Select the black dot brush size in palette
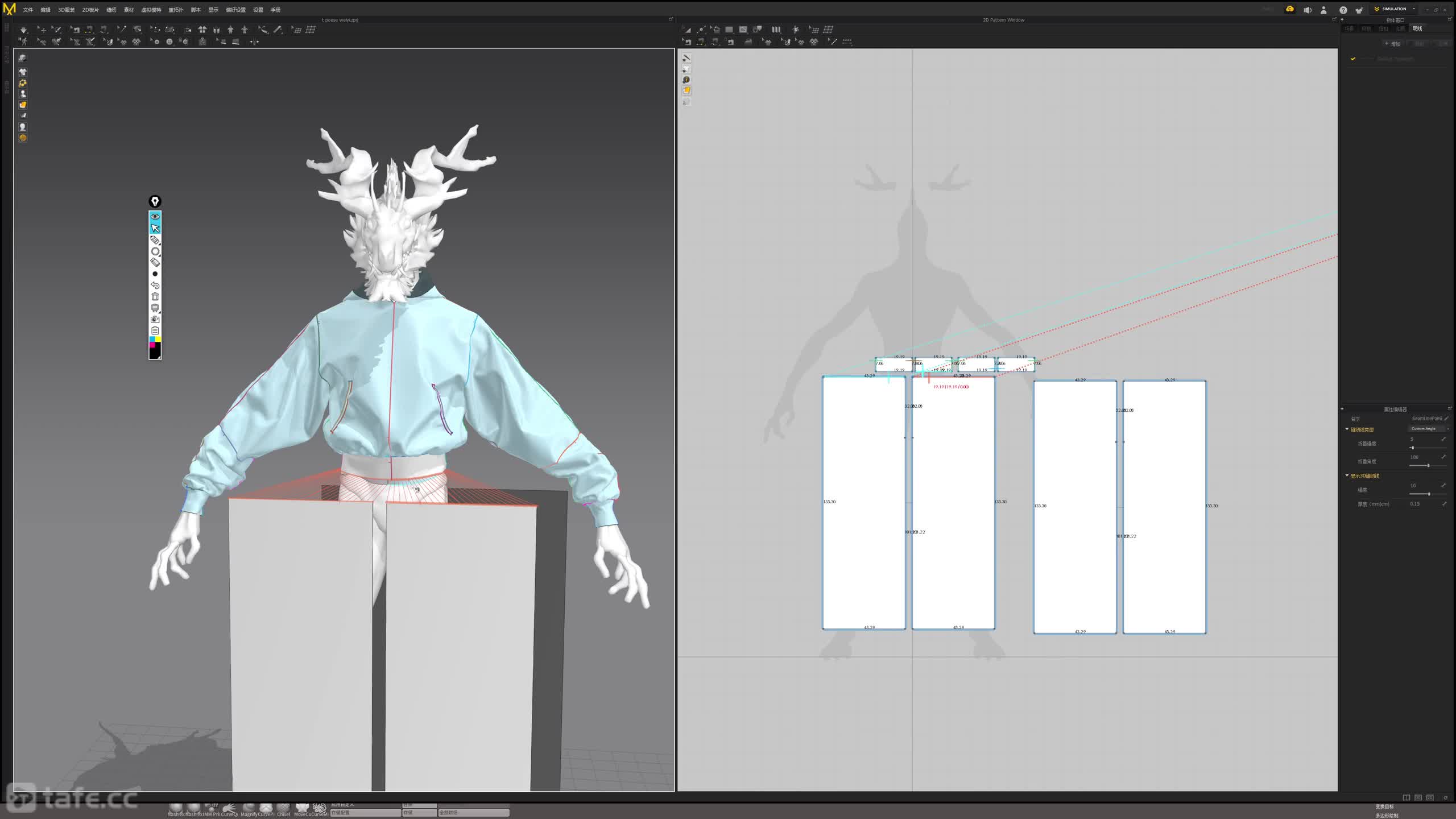 pos(155,274)
